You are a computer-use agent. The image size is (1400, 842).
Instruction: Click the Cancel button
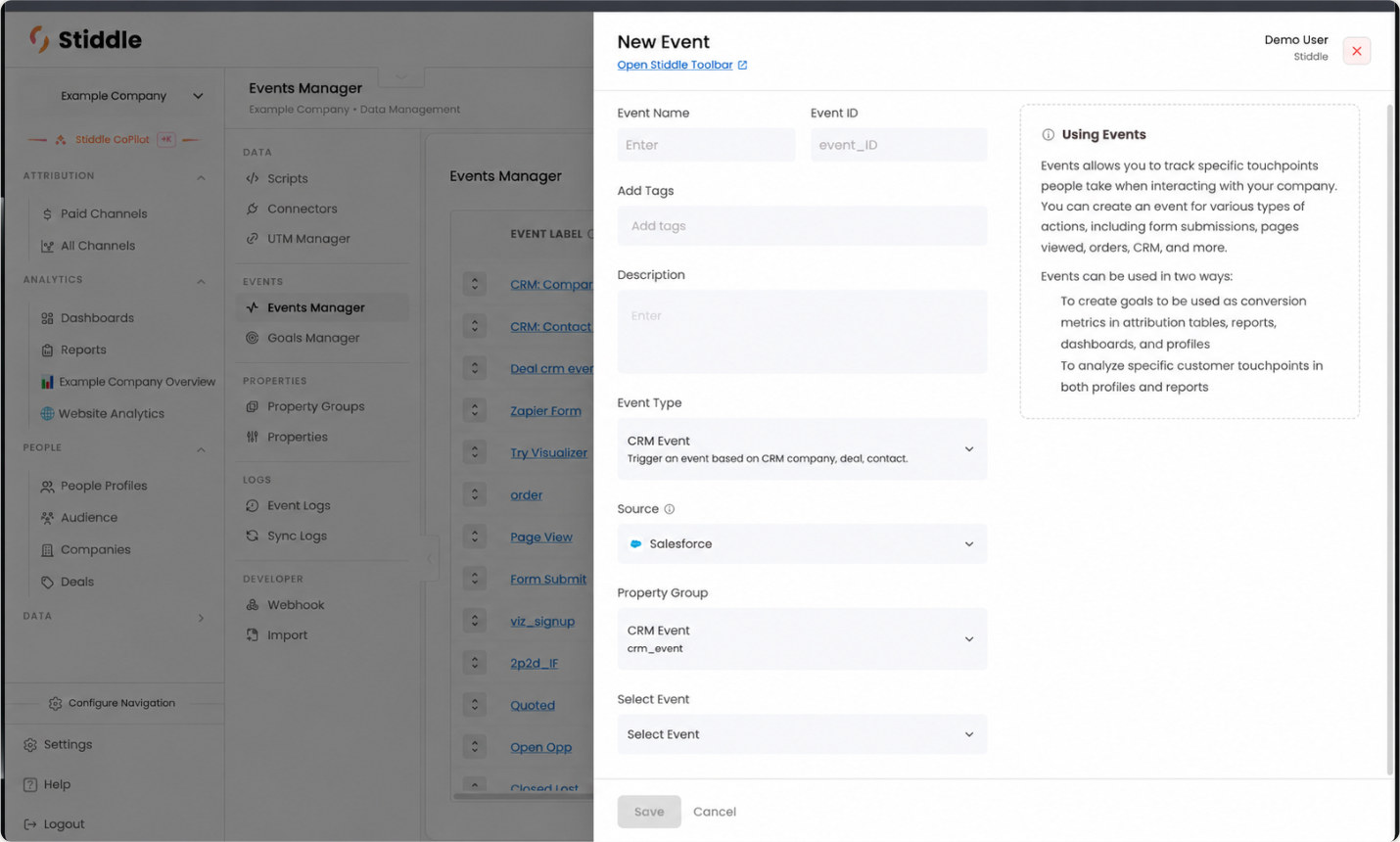click(x=715, y=812)
